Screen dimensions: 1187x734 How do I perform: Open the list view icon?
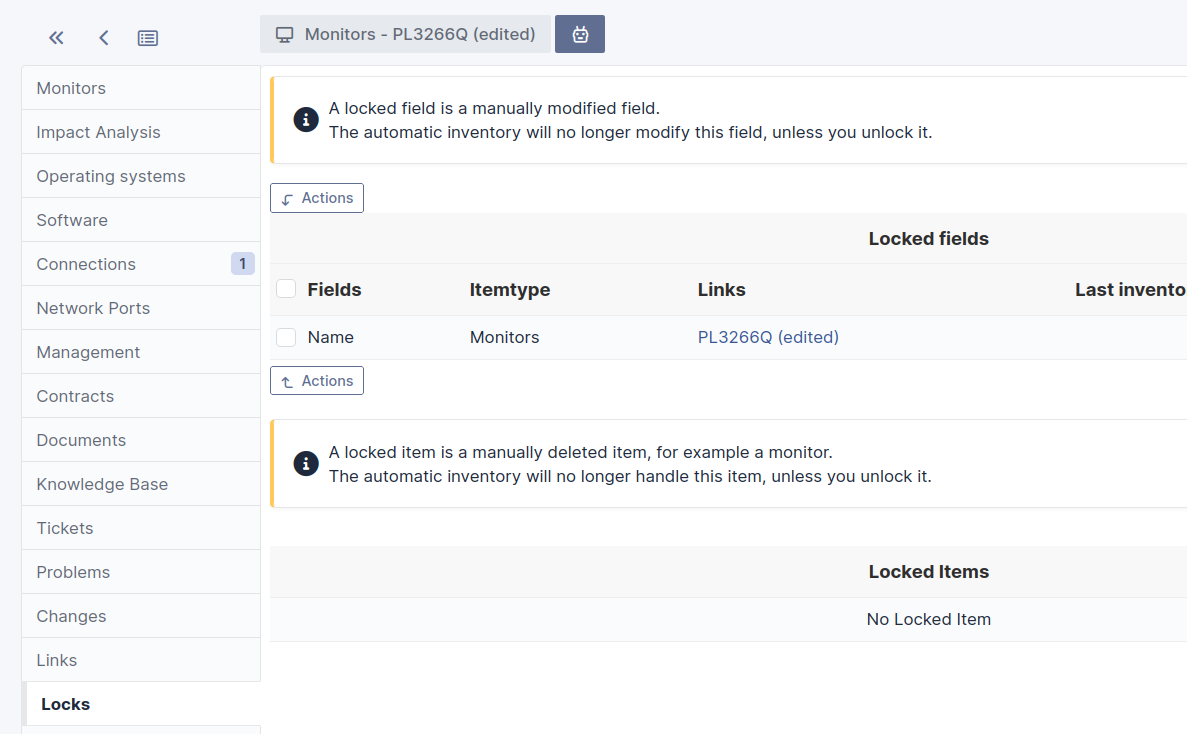coord(148,38)
